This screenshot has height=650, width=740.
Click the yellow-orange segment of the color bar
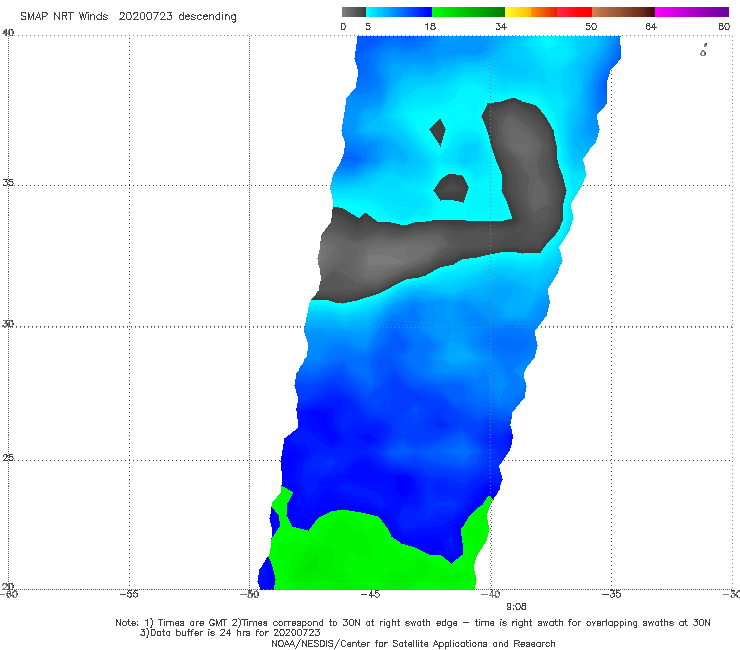(531, 12)
